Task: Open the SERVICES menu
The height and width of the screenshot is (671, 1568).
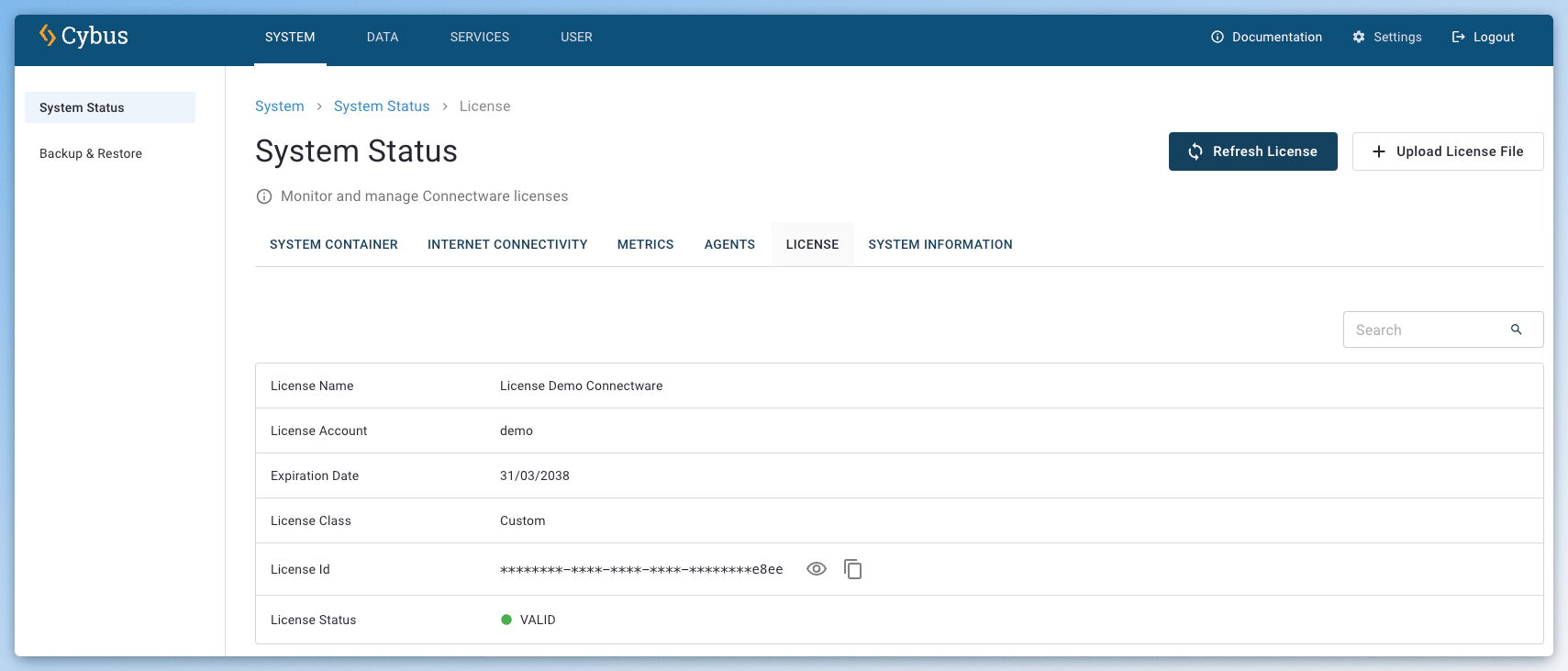Action: point(479,37)
